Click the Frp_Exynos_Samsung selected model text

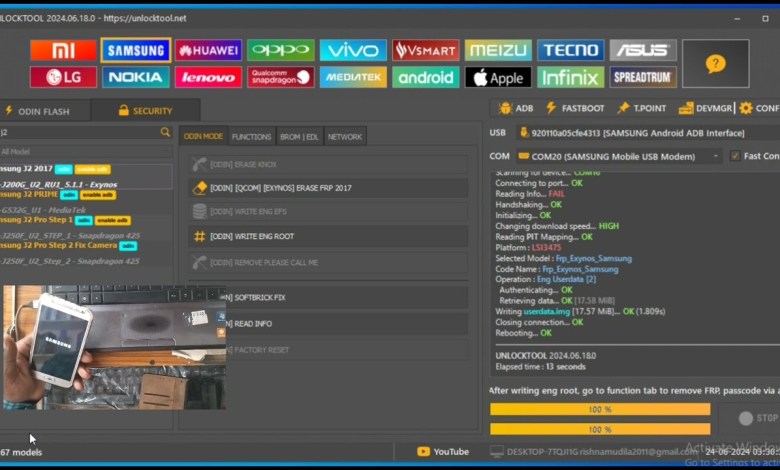point(594,259)
